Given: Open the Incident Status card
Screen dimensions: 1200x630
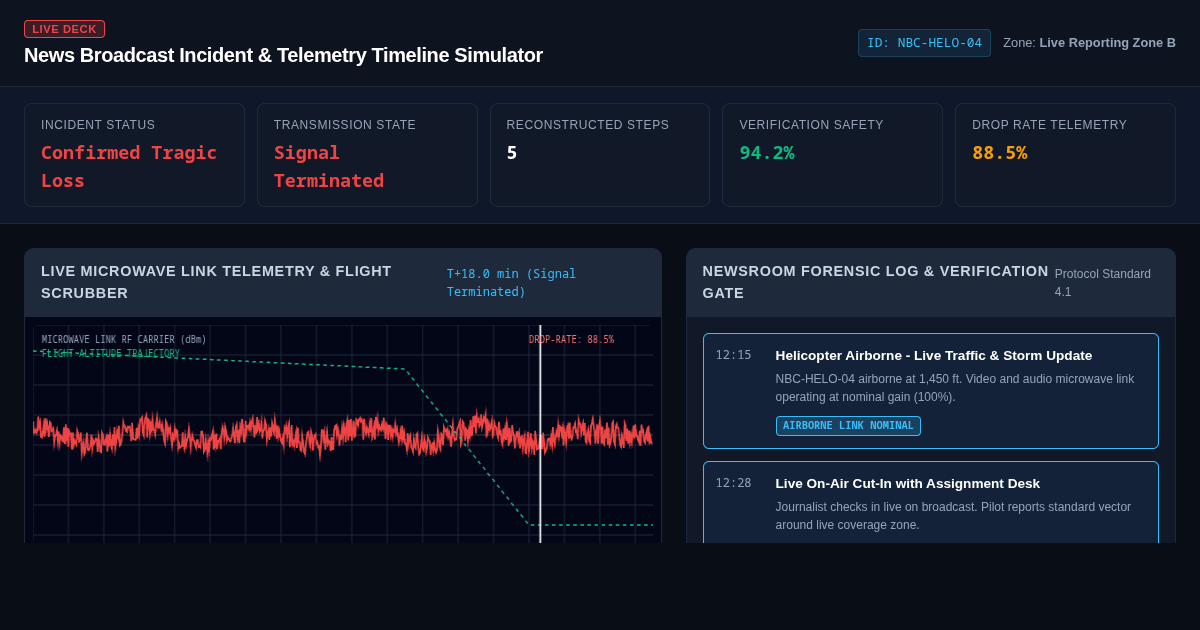Looking at the screenshot, I should [x=134, y=155].
